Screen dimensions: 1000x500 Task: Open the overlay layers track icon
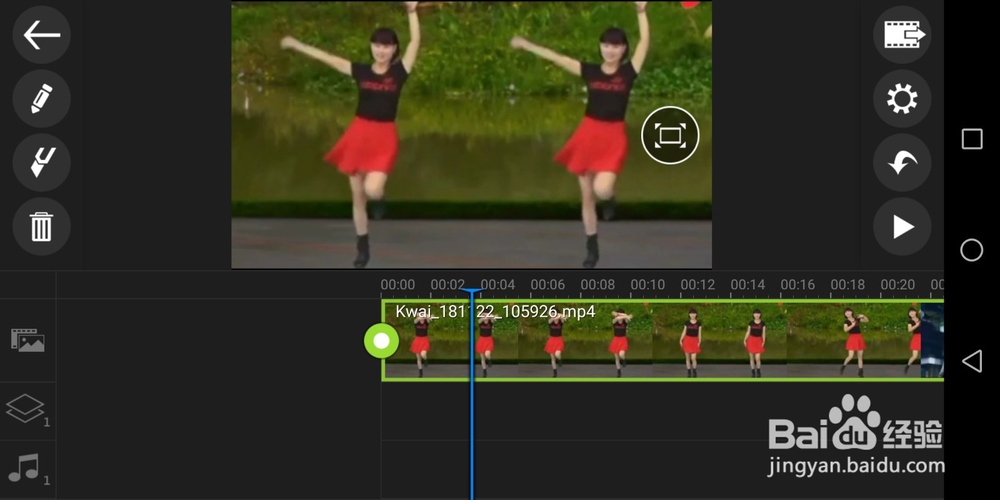pyautogui.click(x=26, y=408)
